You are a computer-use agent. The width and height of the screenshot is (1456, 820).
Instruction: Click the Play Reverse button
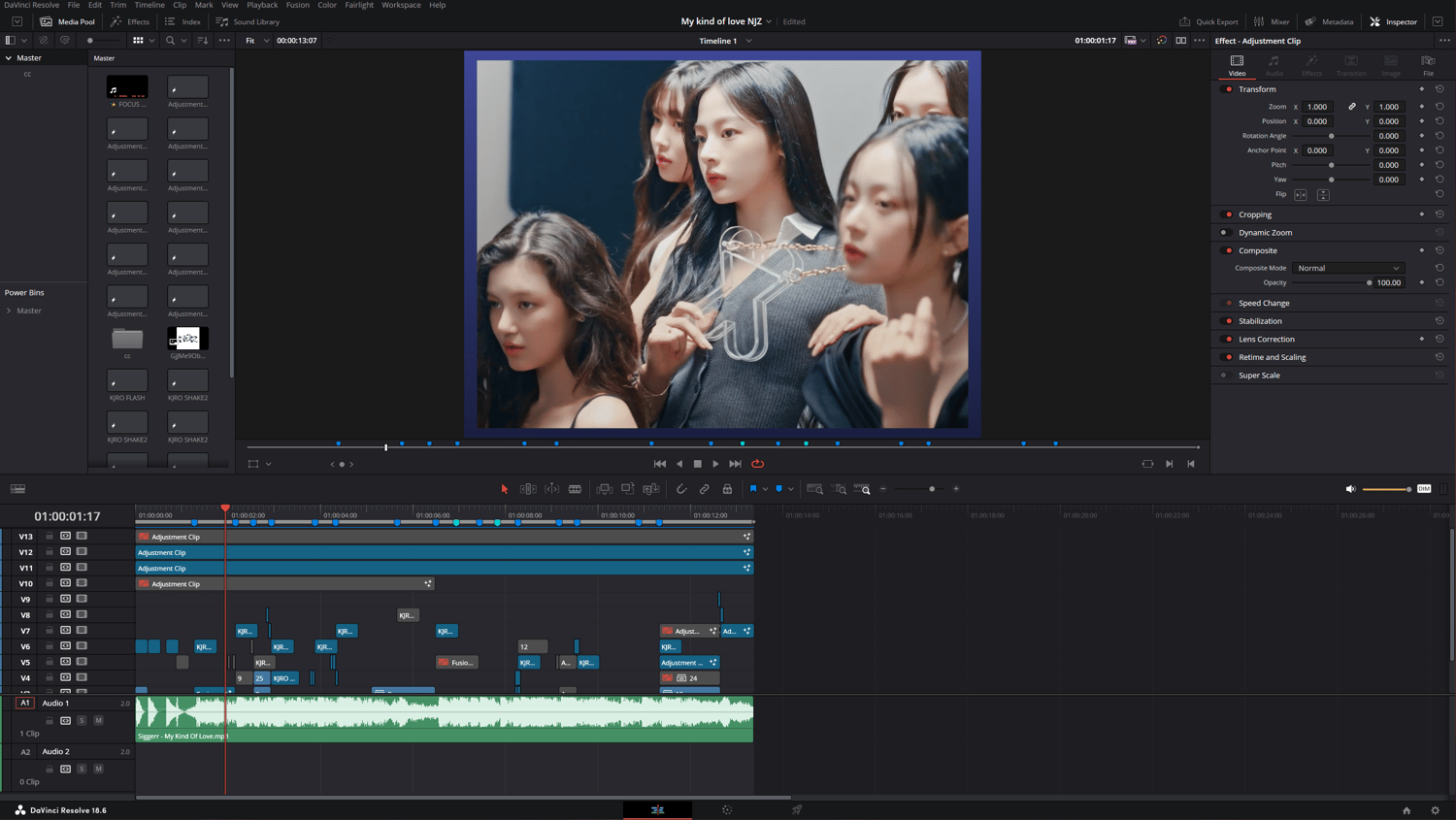pyautogui.click(x=678, y=464)
